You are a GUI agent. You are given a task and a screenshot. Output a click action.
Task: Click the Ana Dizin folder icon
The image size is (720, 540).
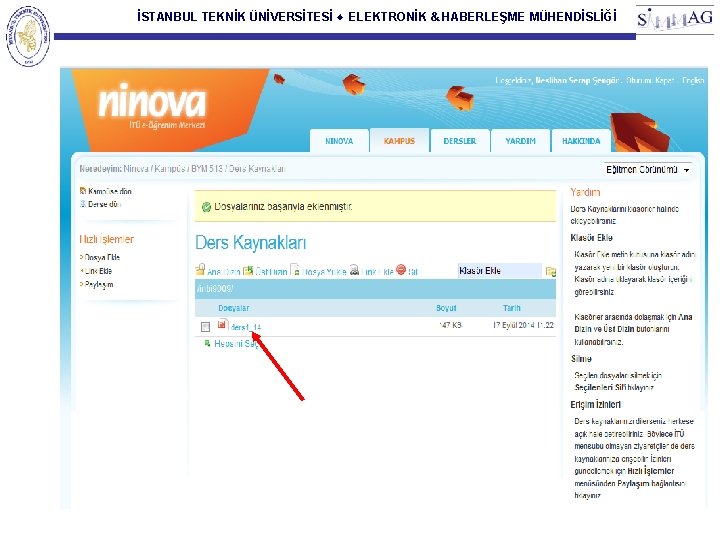pyautogui.click(x=200, y=270)
